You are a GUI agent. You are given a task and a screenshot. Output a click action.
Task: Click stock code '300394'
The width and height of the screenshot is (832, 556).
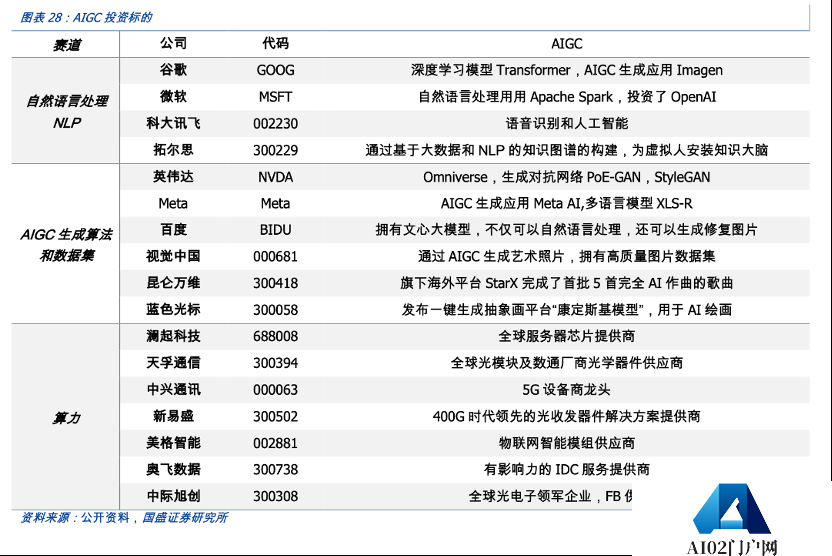pos(275,363)
